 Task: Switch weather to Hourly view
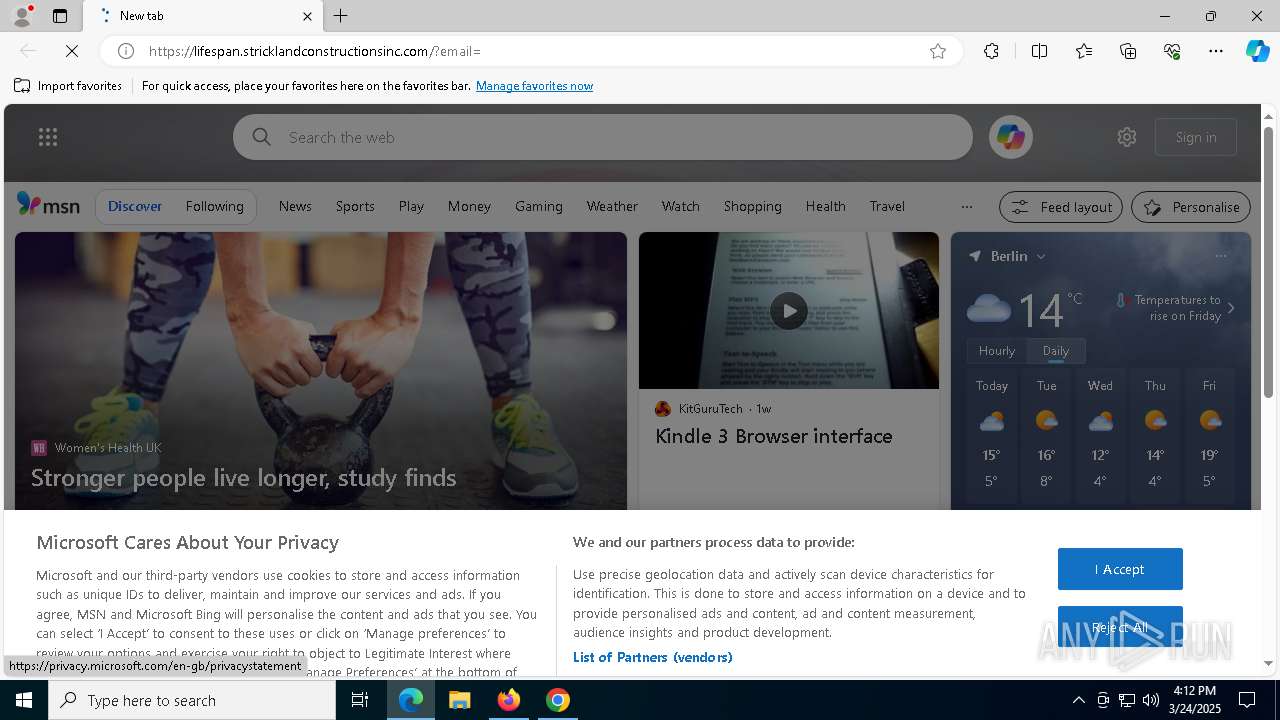pyautogui.click(x=997, y=351)
